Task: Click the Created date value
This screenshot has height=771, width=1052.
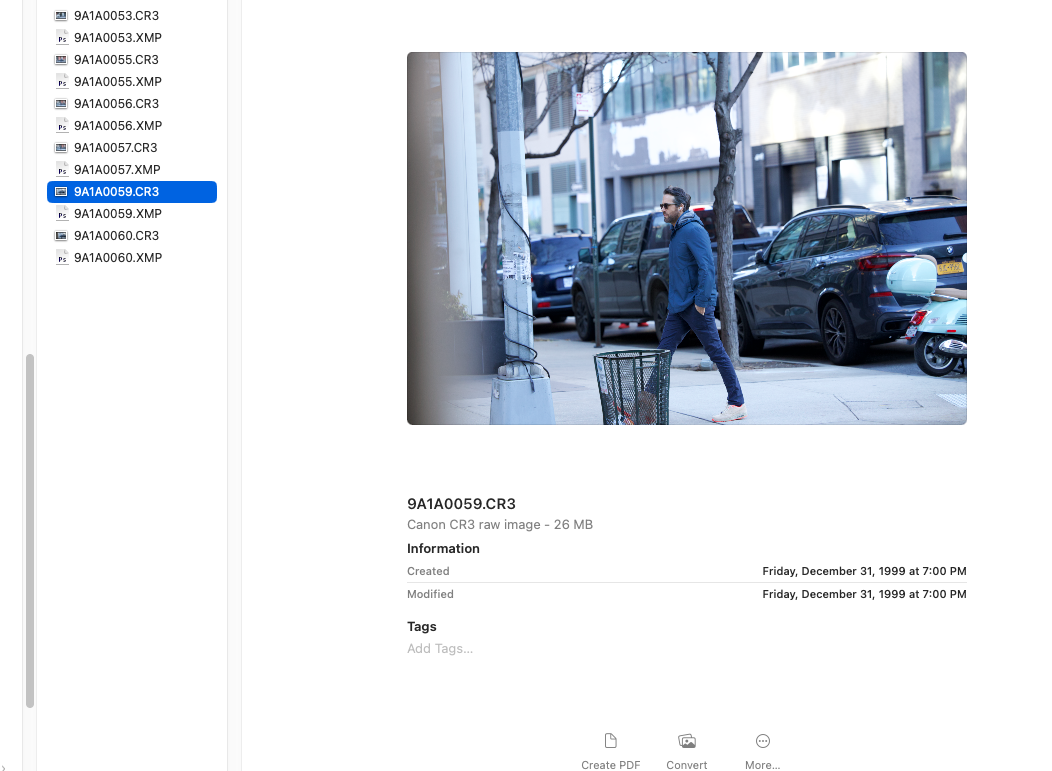Action: [864, 571]
